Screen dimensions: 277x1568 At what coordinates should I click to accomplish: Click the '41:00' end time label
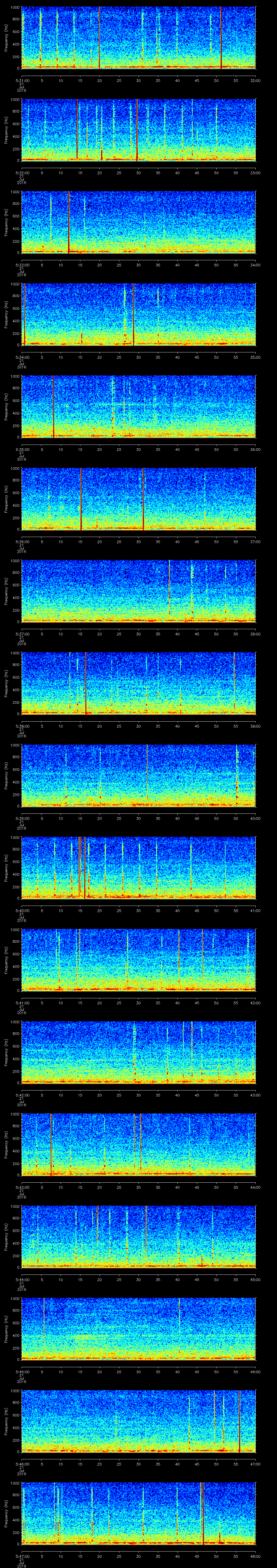[x=255, y=910]
